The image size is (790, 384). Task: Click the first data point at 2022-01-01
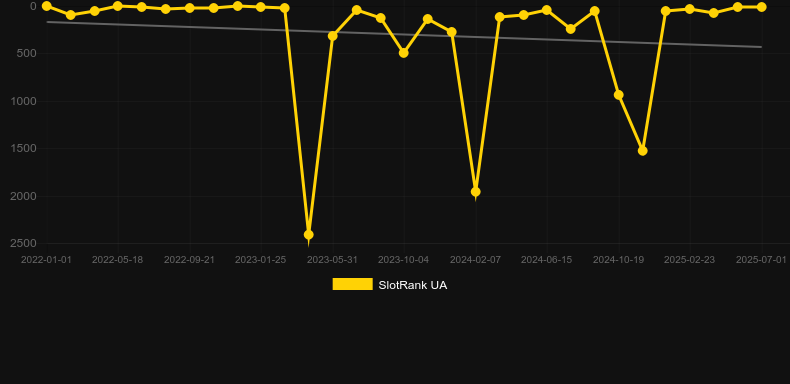[x=47, y=6]
